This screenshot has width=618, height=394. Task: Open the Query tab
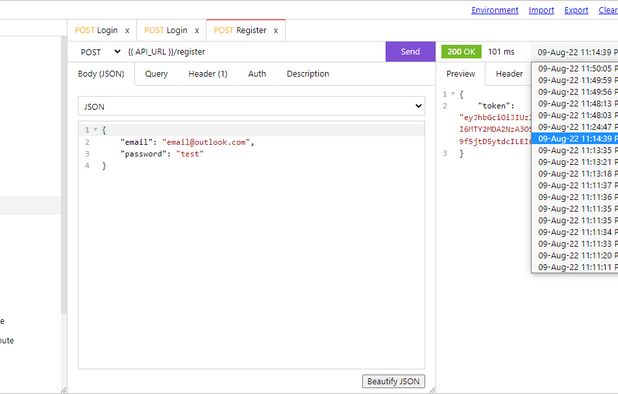[156, 74]
